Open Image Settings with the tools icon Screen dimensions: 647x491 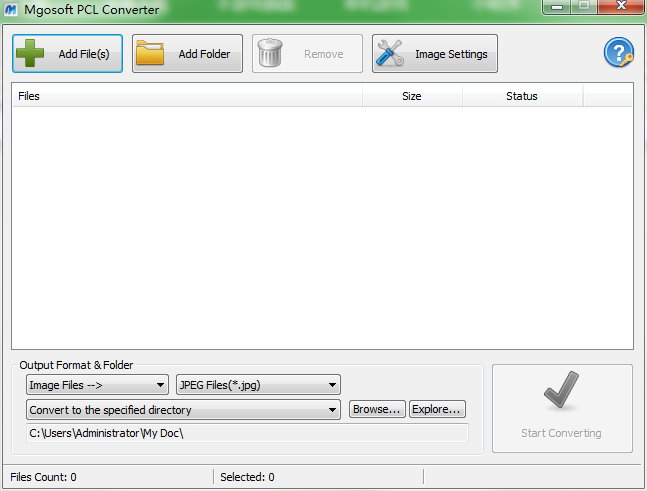pyautogui.click(x=435, y=54)
